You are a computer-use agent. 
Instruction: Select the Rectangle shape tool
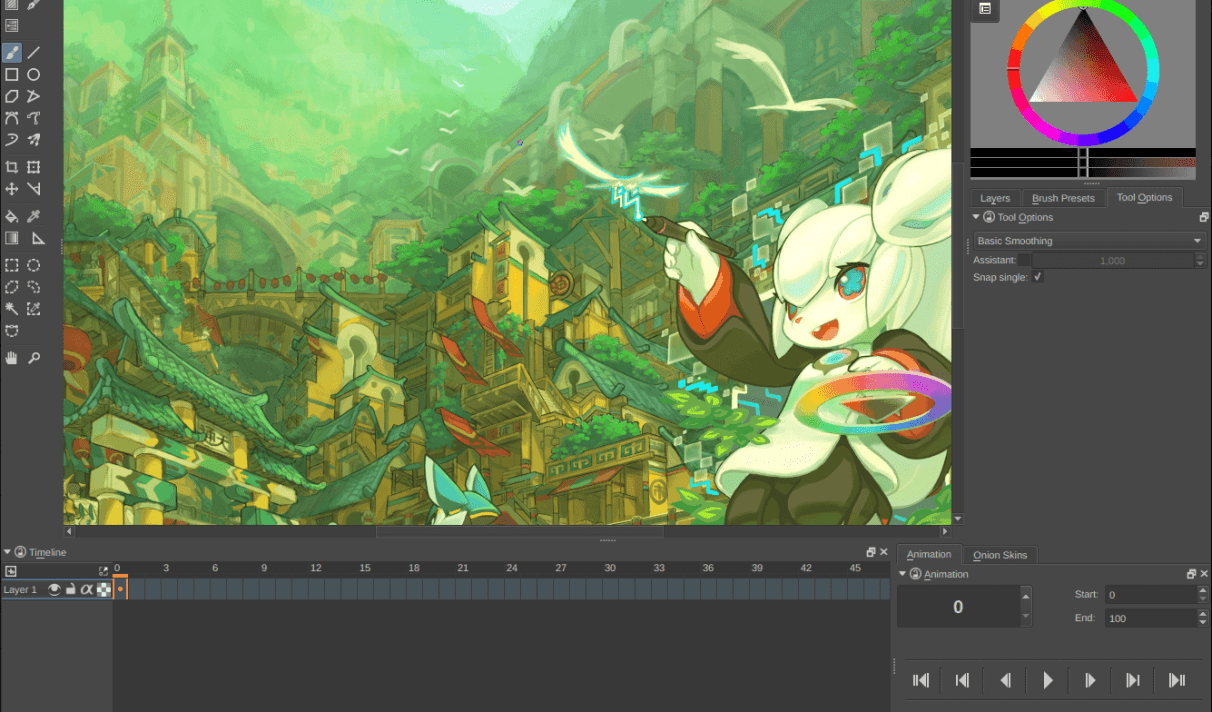[12, 74]
